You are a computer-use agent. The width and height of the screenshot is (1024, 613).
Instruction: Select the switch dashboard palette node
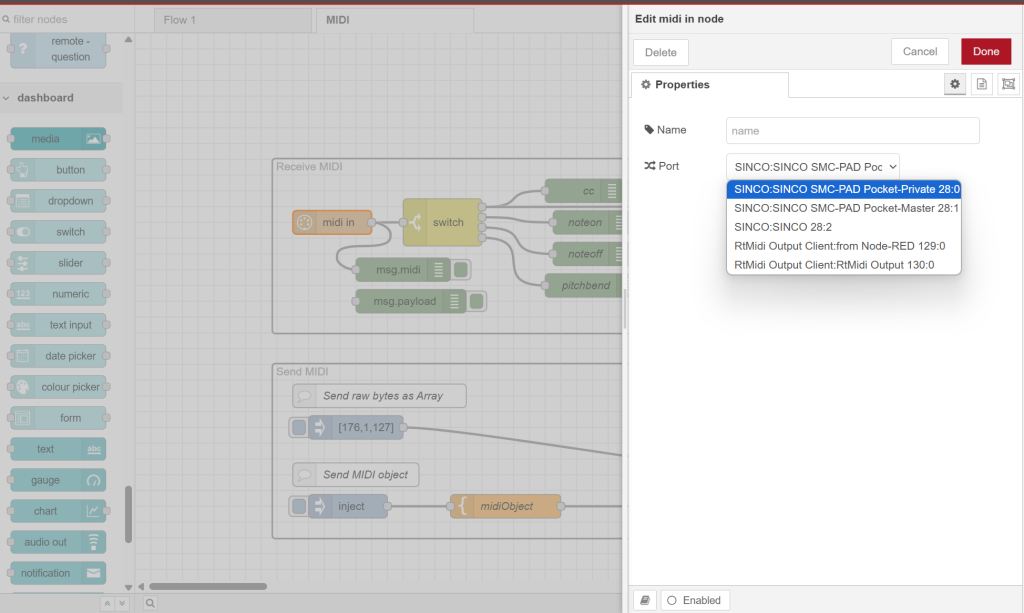coord(58,232)
